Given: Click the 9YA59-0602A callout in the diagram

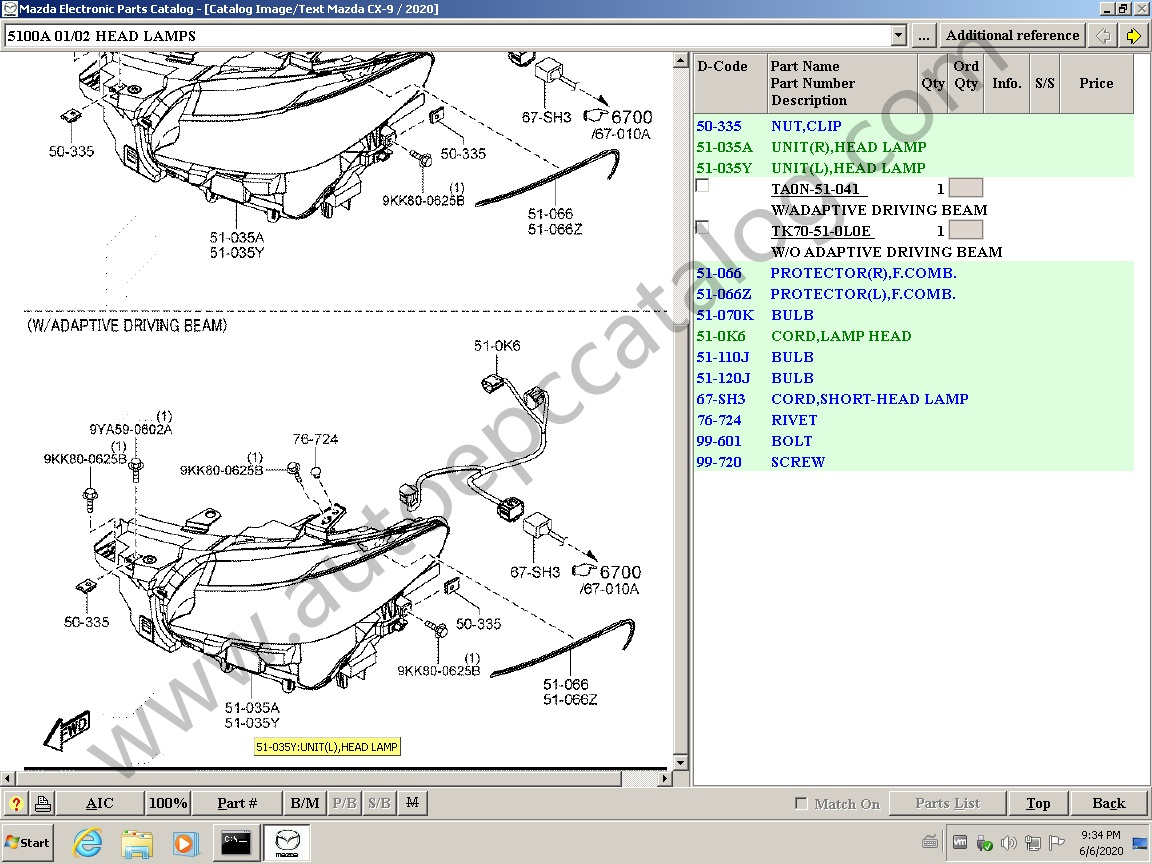Looking at the screenshot, I should pos(131,429).
